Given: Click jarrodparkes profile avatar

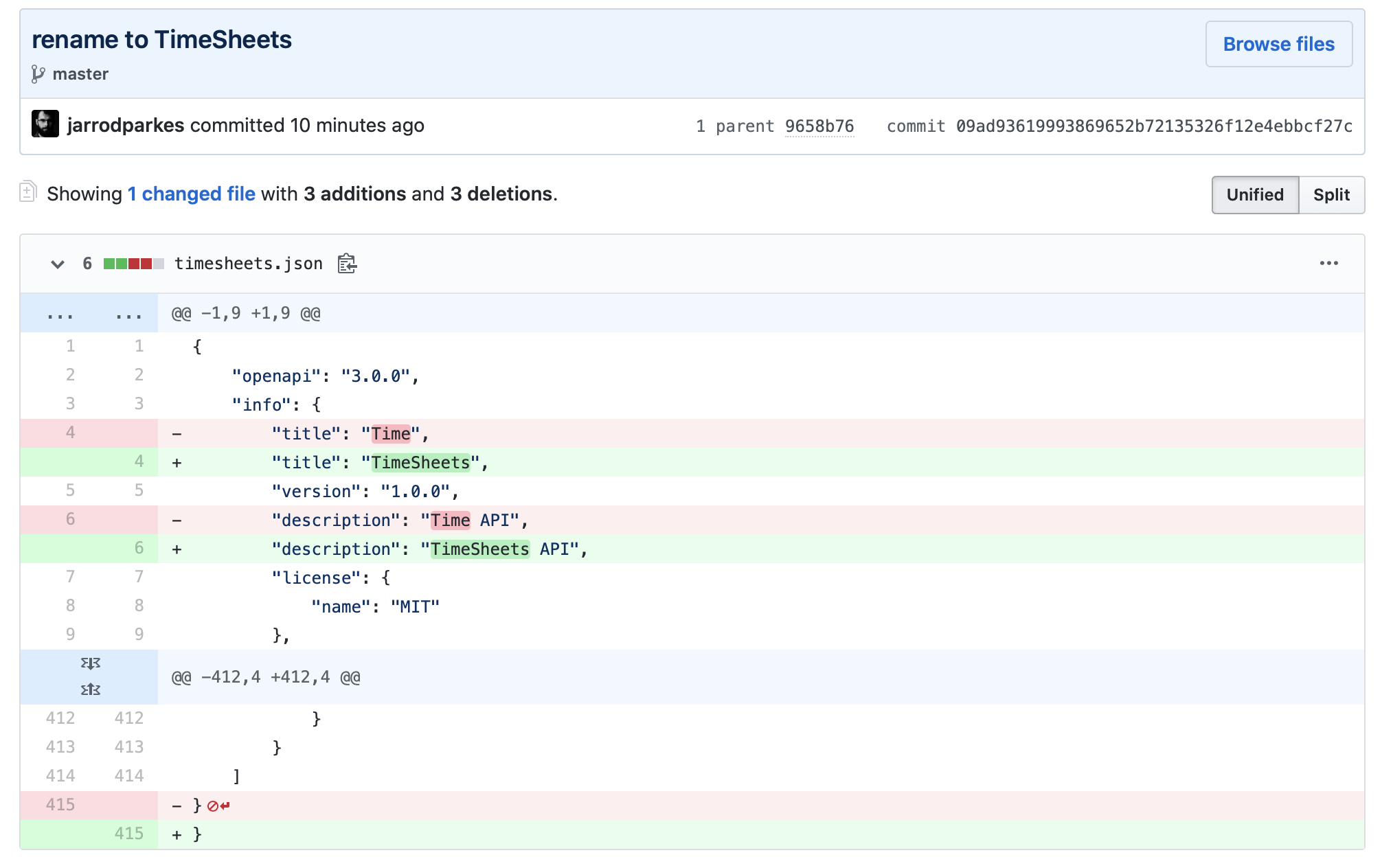Looking at the screenshot, I should coord(45,125).
